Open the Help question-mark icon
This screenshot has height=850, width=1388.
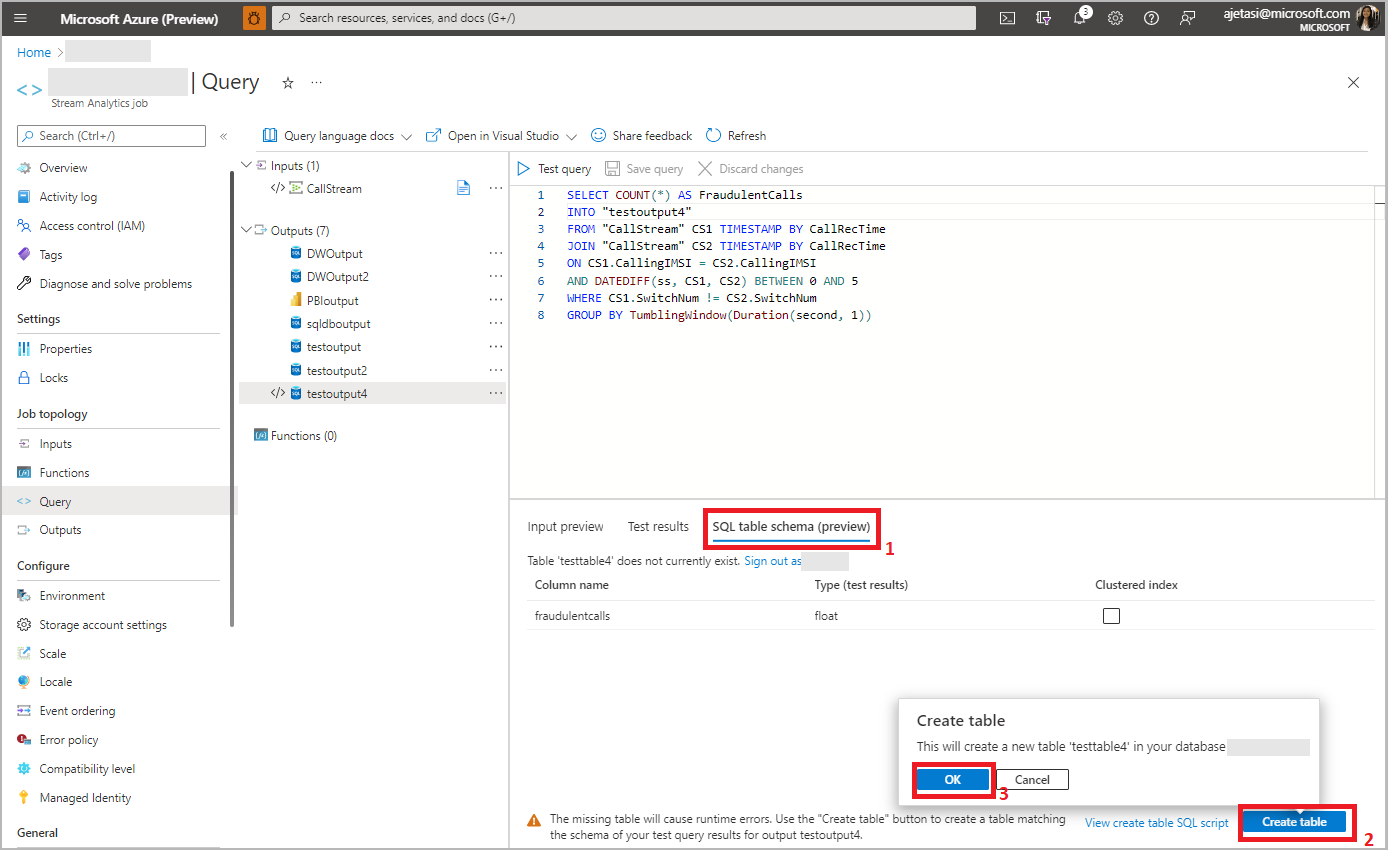click(1151, 17)
